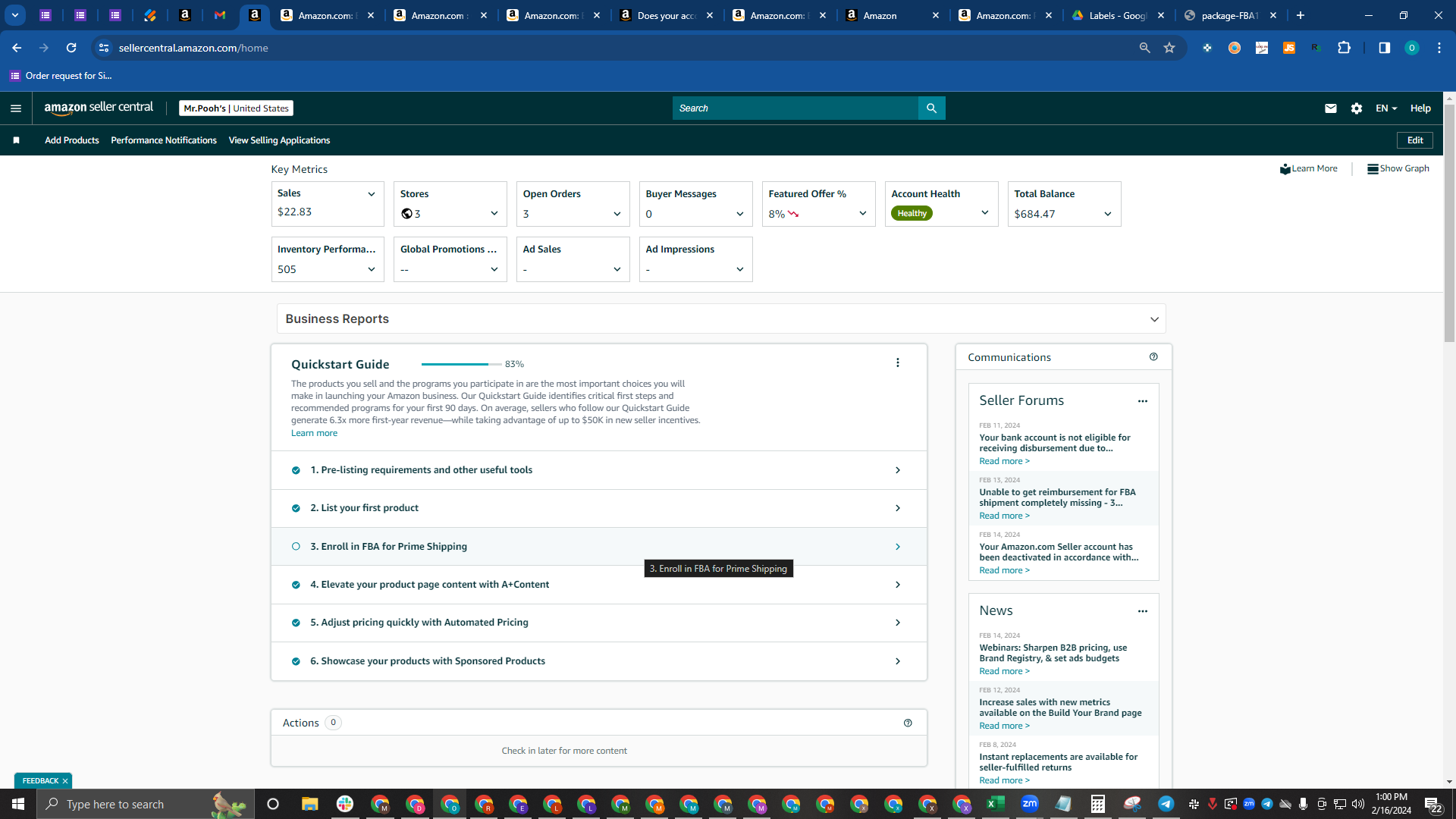Open Windows Start menu
This screenshot has width=1456, height=819.
18,804
